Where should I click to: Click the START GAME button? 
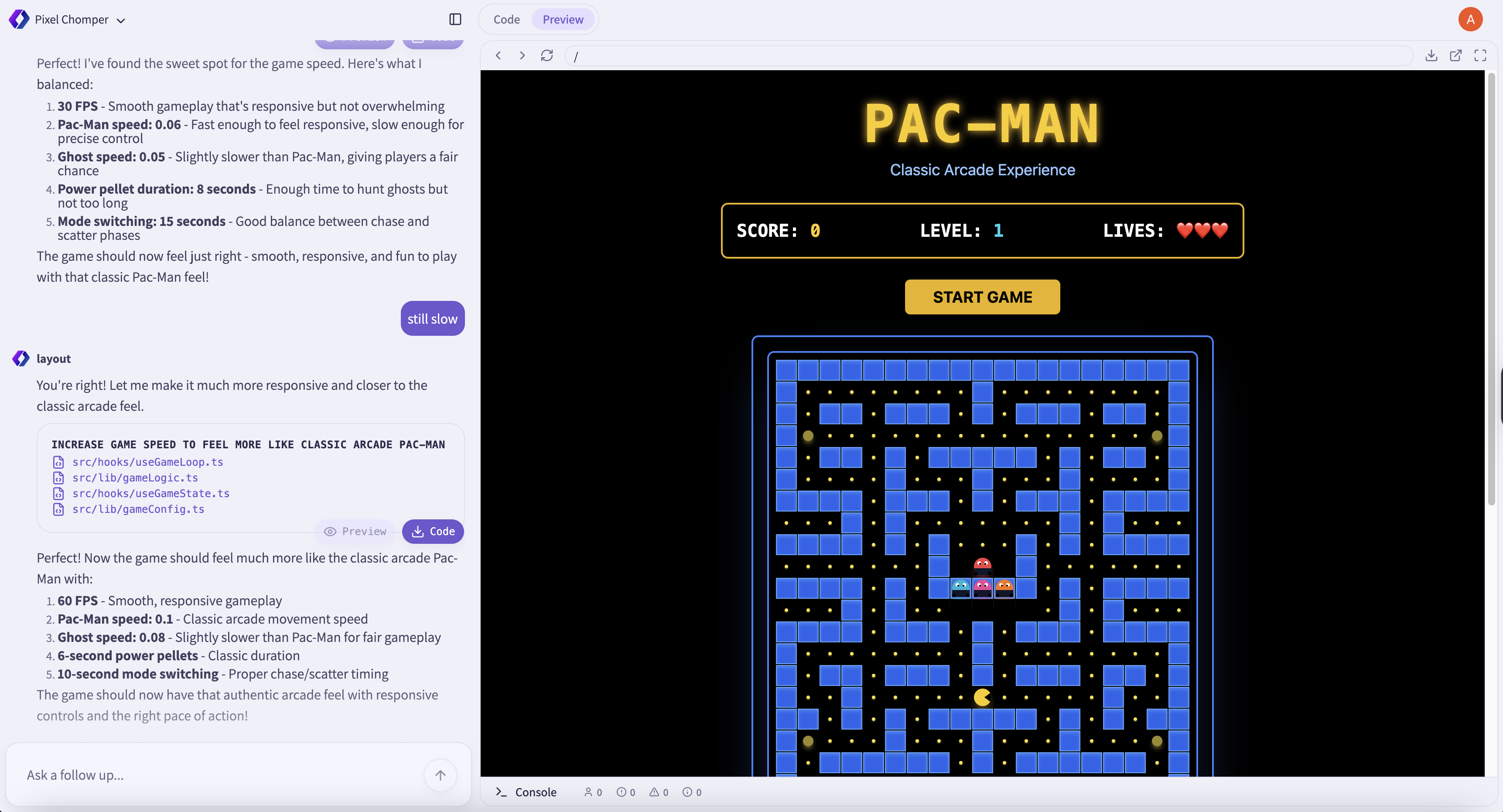pos(983,297)
